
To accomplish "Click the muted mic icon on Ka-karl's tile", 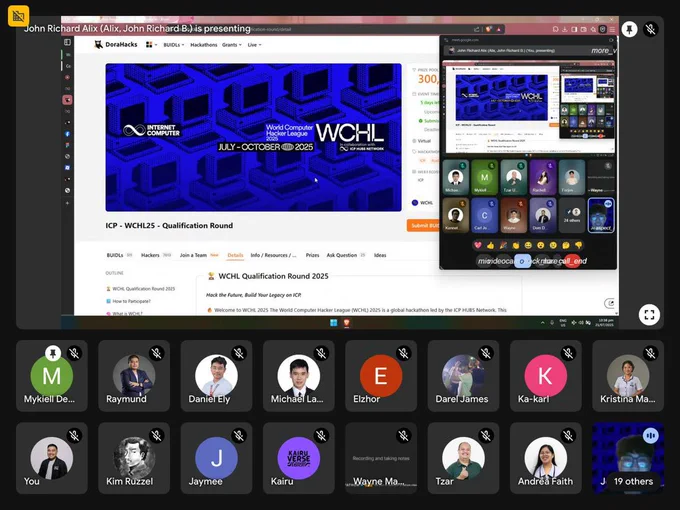I will [x=569, y=353].
